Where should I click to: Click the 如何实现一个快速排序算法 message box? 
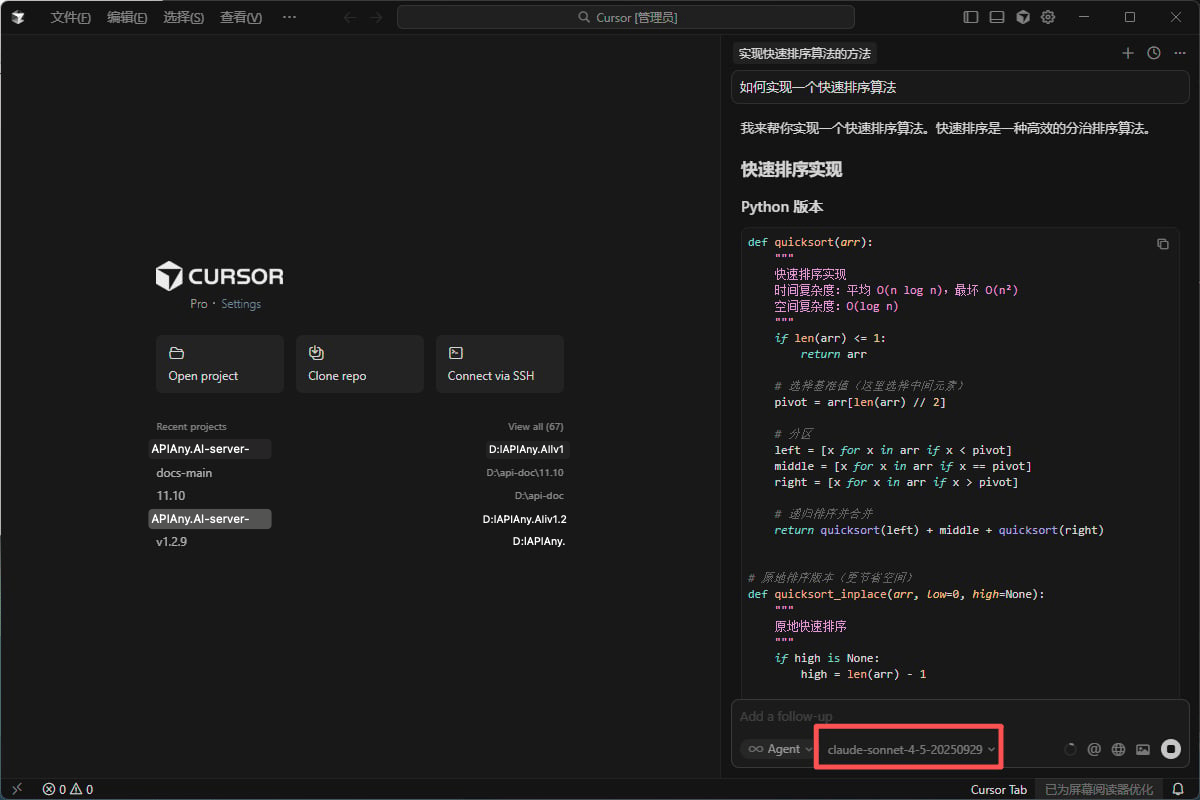point(960,88)
